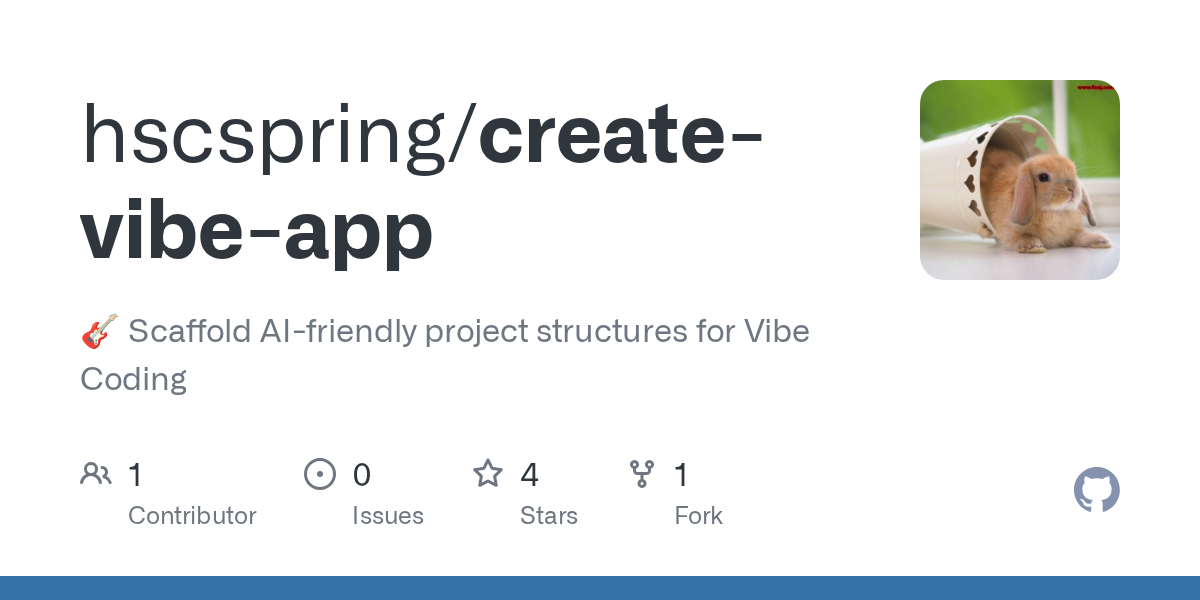Open the hscspring owner name
This screenshot has width=1200, height=600.
point(268,135)
